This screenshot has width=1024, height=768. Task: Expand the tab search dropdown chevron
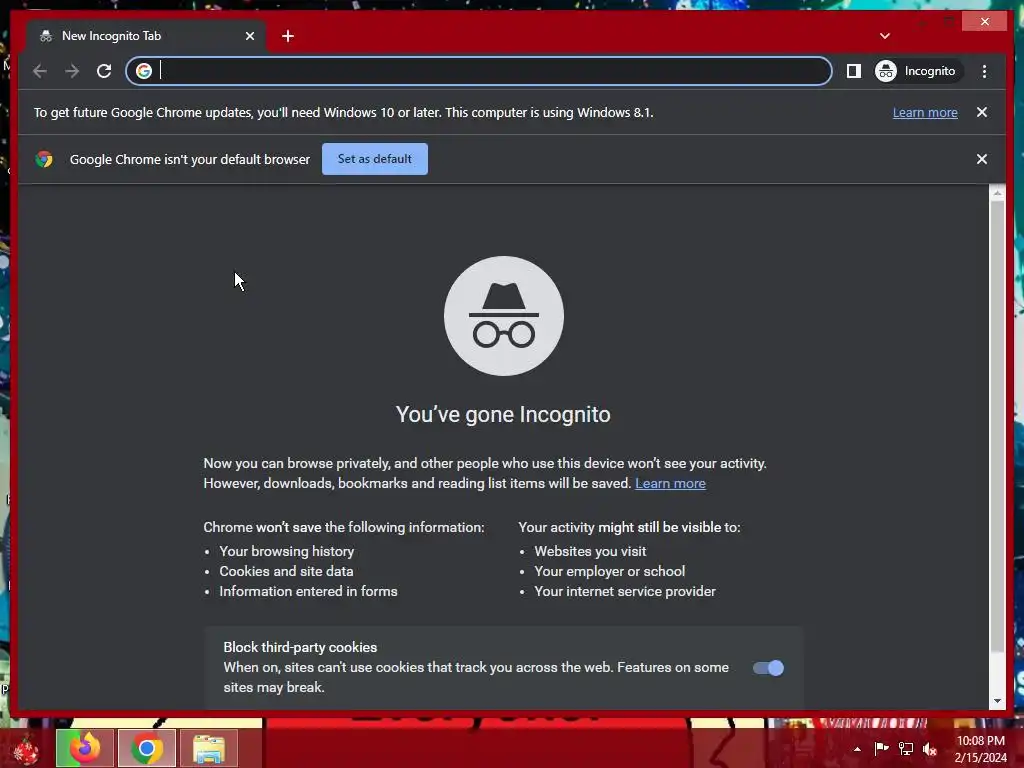point(885,36)
